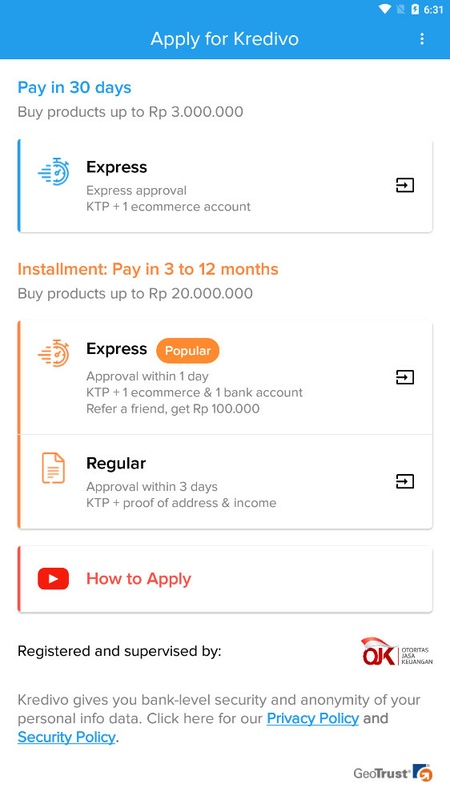Tap the arrow icon for Regular option

(405, 481)
